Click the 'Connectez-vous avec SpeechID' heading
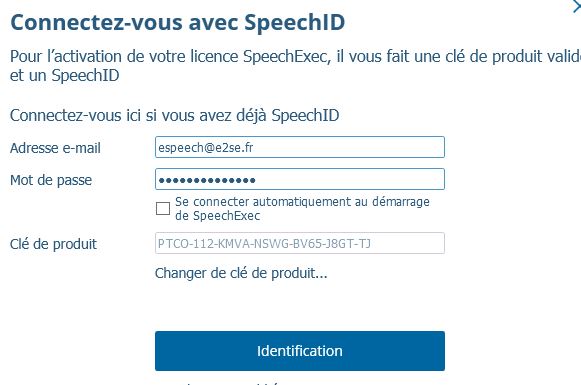The width and height of the screenshot is (581, 385). tap(177, 22)
